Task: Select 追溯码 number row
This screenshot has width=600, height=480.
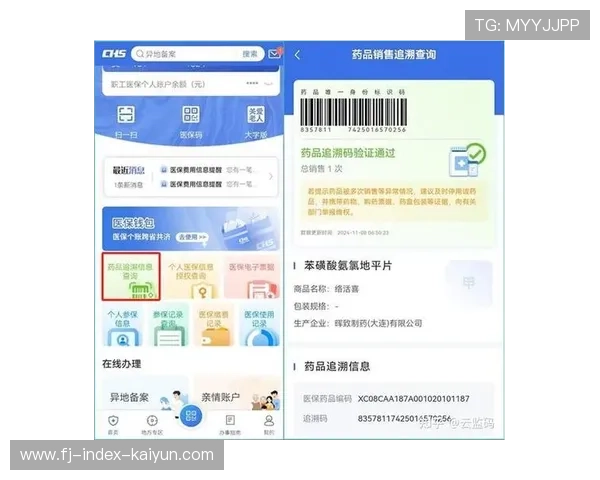Action: (377, 419)
